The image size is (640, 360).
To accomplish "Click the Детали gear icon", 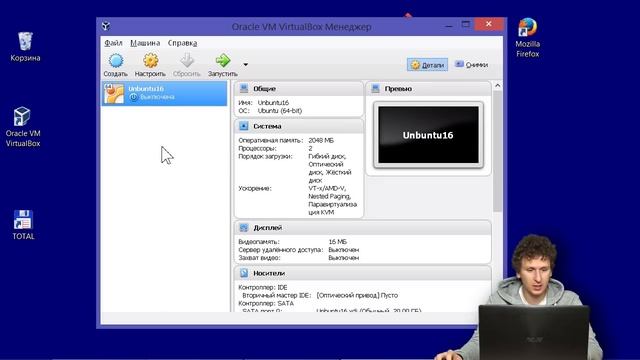I will click(416, 65).
